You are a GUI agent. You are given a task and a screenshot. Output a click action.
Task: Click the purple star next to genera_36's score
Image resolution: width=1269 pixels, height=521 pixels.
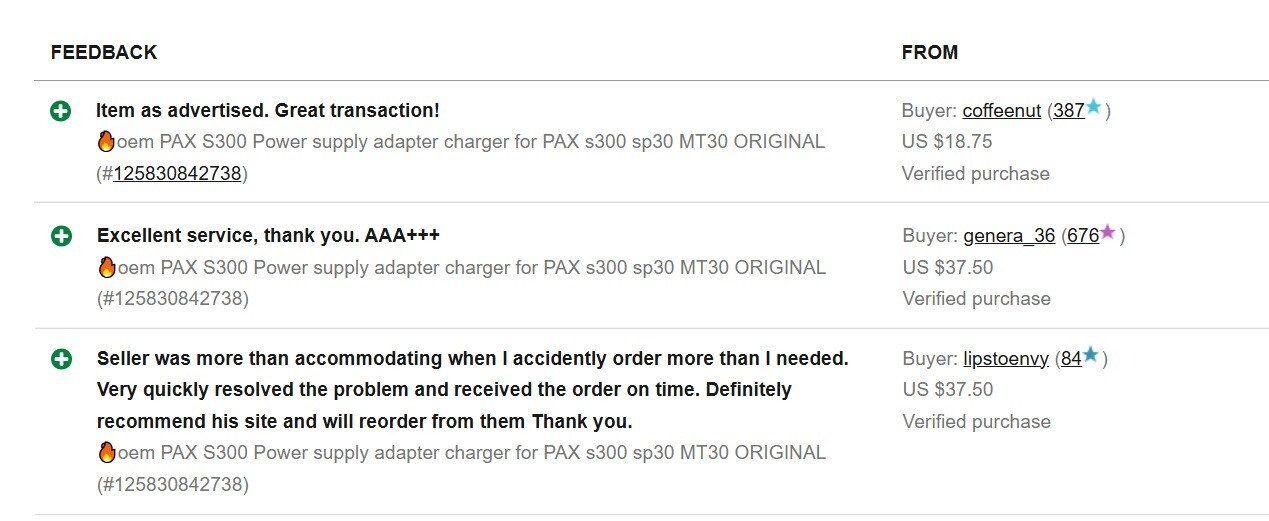1108,232
